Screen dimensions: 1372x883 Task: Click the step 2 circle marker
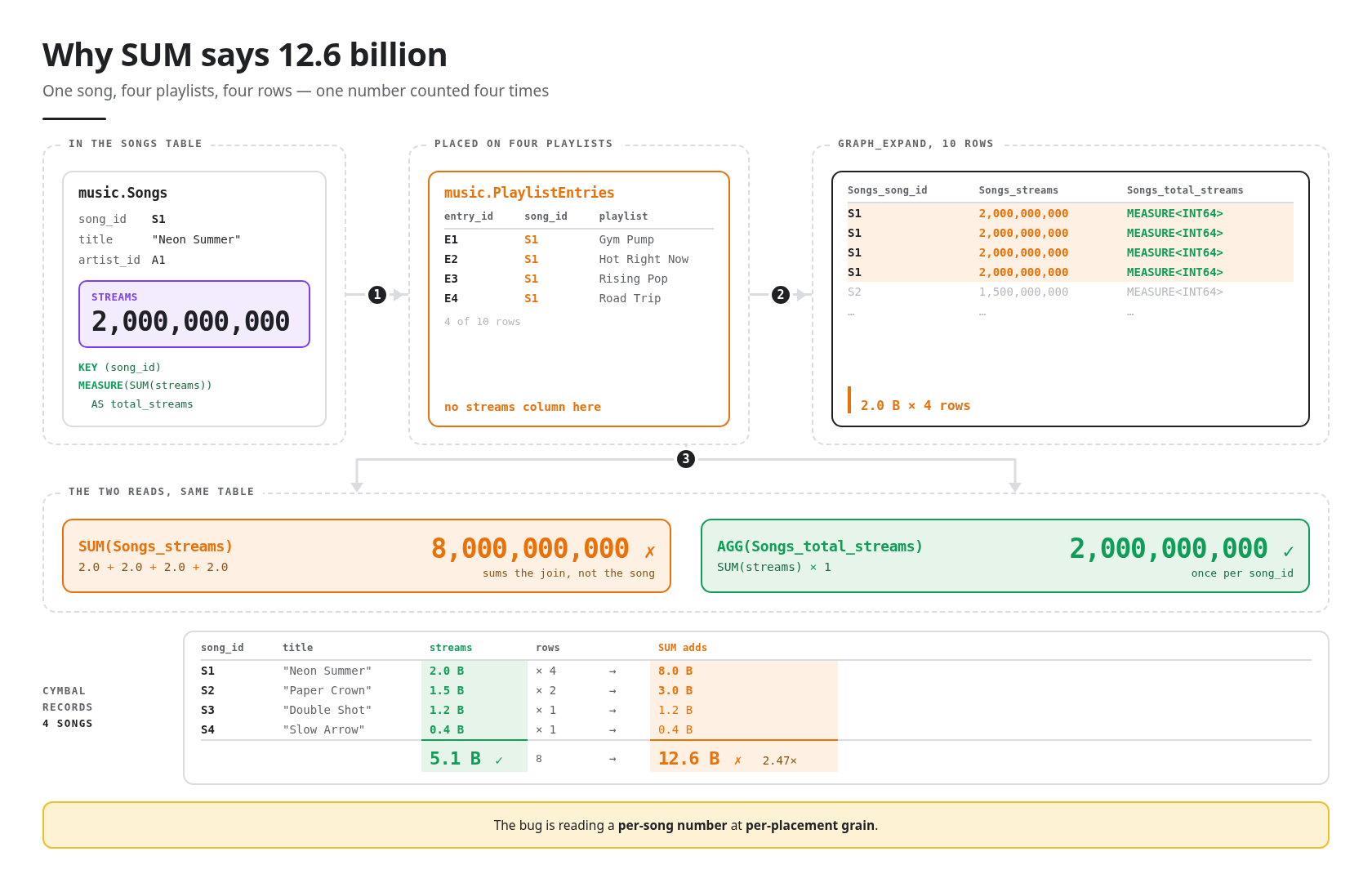click(x=781, y=295)
